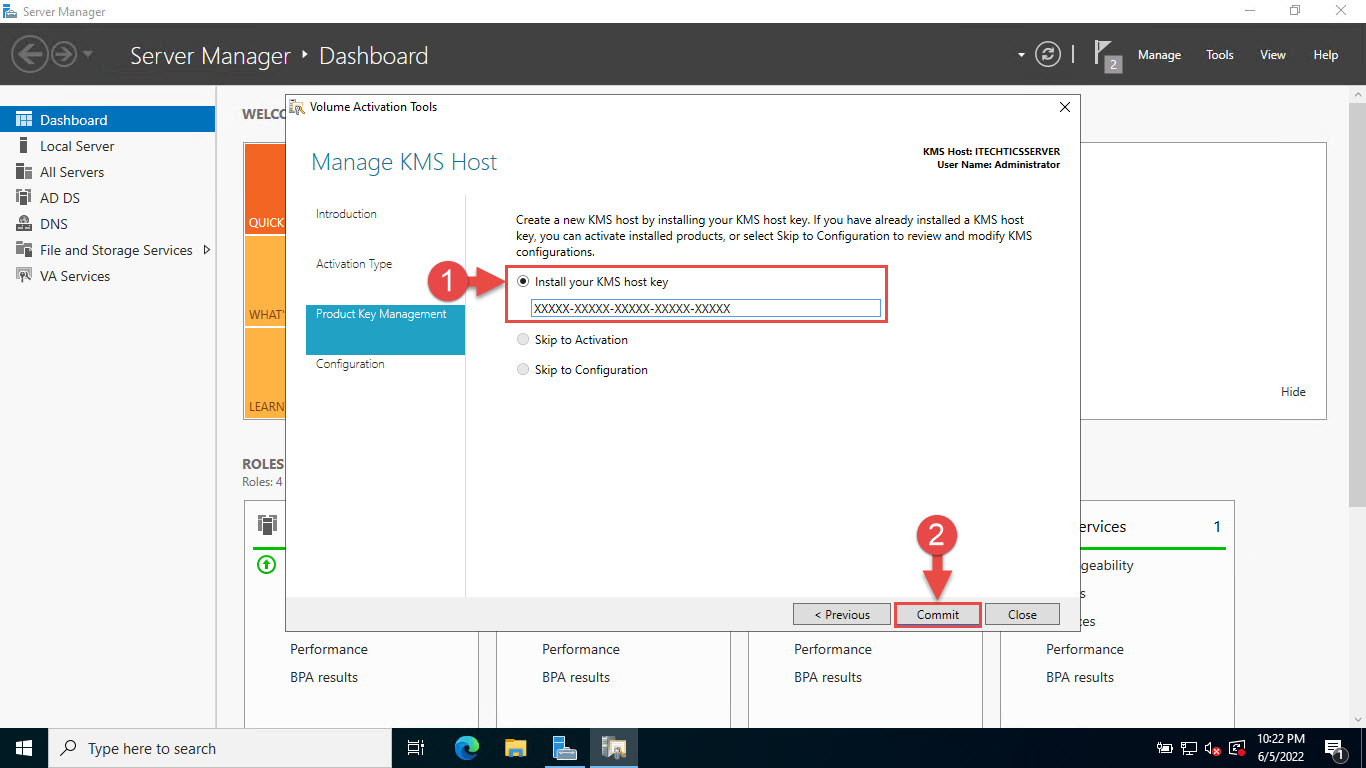Expand File and Storage Services chevron
Screen dimensions: 1366x768
208,250
